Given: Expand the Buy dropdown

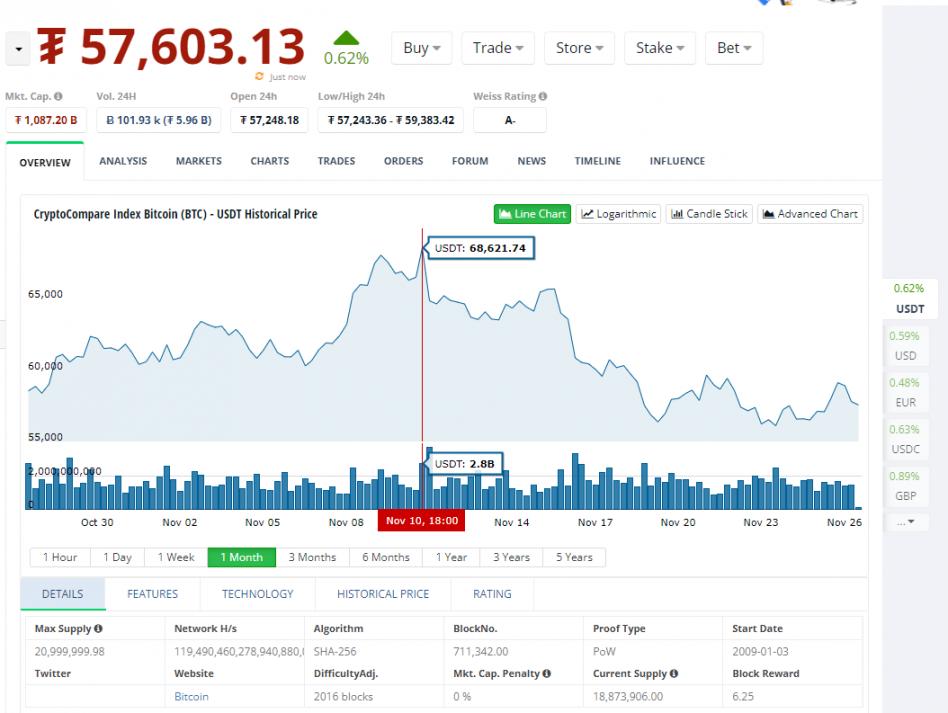Looking at the screenshot, I should pyautogui.click(x=421, y=48).
